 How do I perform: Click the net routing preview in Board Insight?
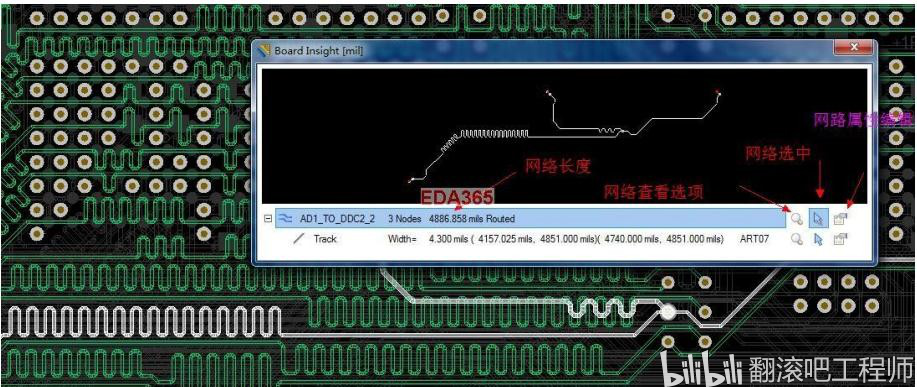564,136
